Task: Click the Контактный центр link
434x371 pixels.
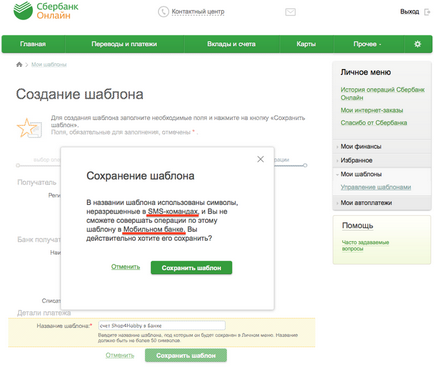Action: click(198, 12)
